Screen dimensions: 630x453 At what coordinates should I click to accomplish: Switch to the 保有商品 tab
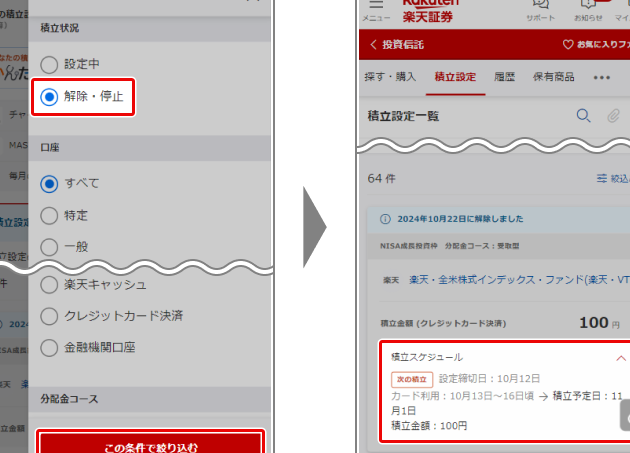pos(554,77)
